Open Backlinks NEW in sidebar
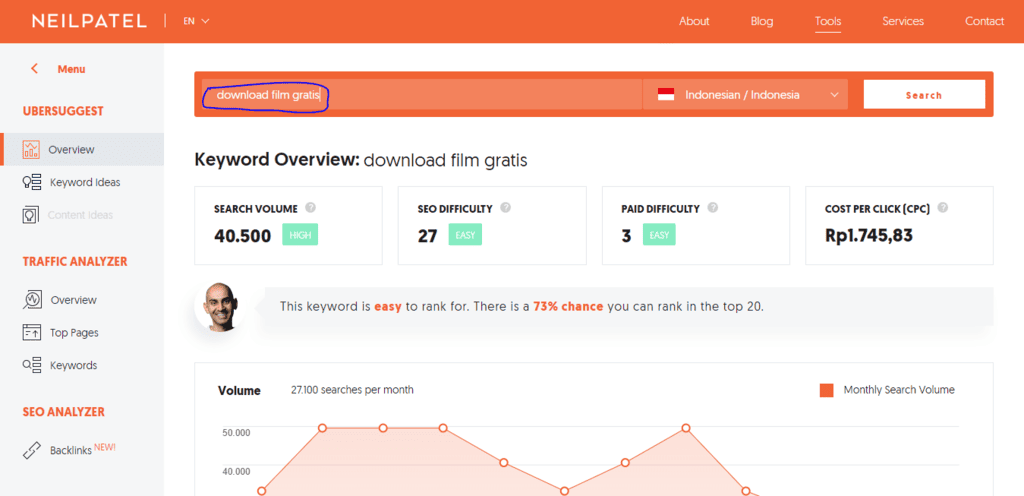Image resolution: width=1024 pixels, height=496 pixels. coord(82,450)
